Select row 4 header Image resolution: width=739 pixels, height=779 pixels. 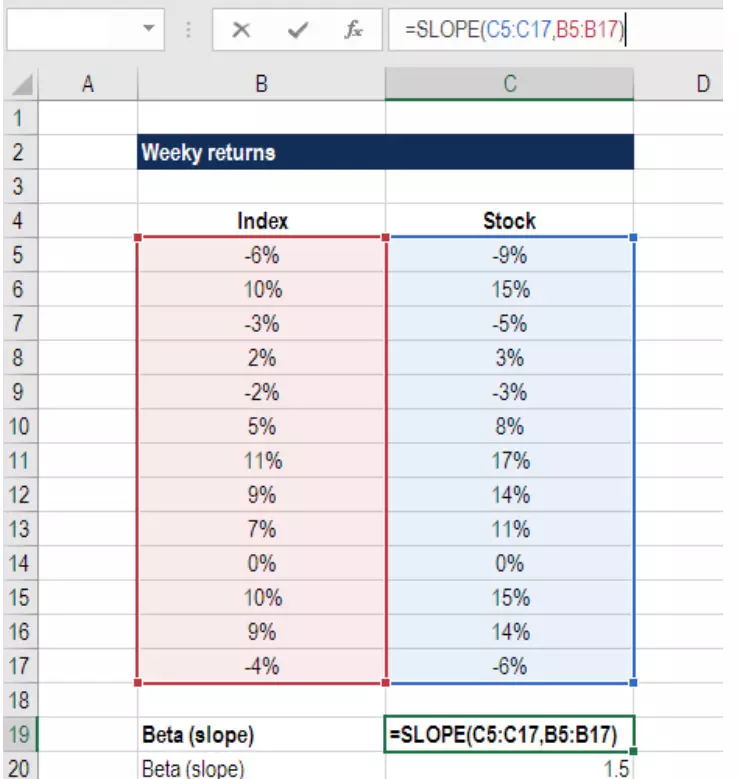click(x=20, y=221)
